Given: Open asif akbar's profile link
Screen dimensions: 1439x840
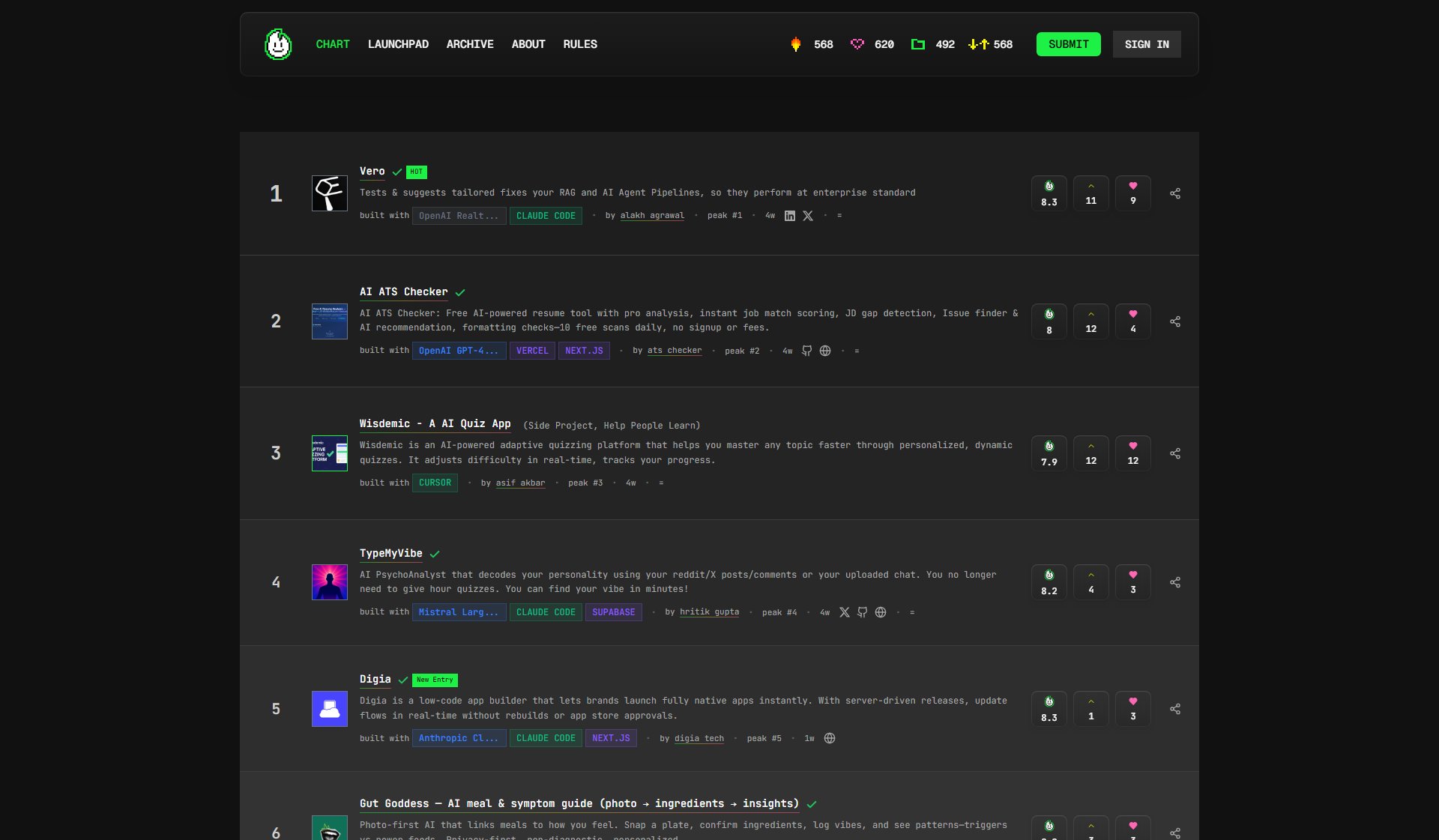Looking at the screenshot, I should click(520, 483).
